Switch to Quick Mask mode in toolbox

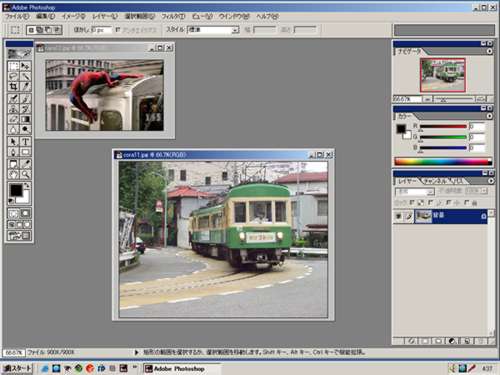coord(25,213)
